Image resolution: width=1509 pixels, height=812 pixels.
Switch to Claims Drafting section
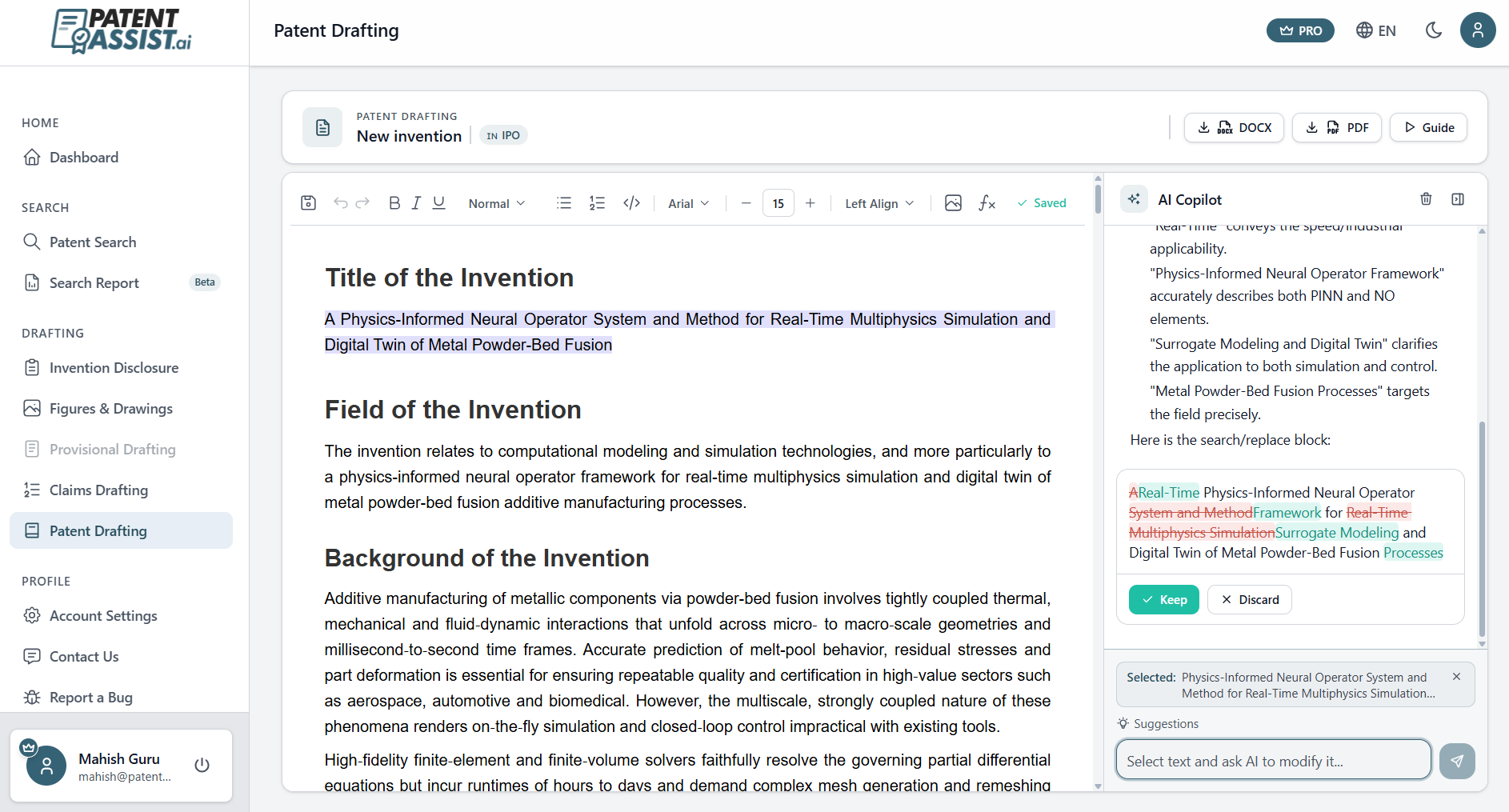coord(98,489)
